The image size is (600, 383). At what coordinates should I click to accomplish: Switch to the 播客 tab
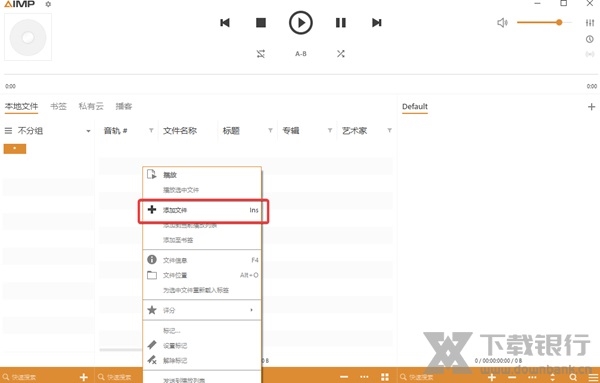coord(124,106)
